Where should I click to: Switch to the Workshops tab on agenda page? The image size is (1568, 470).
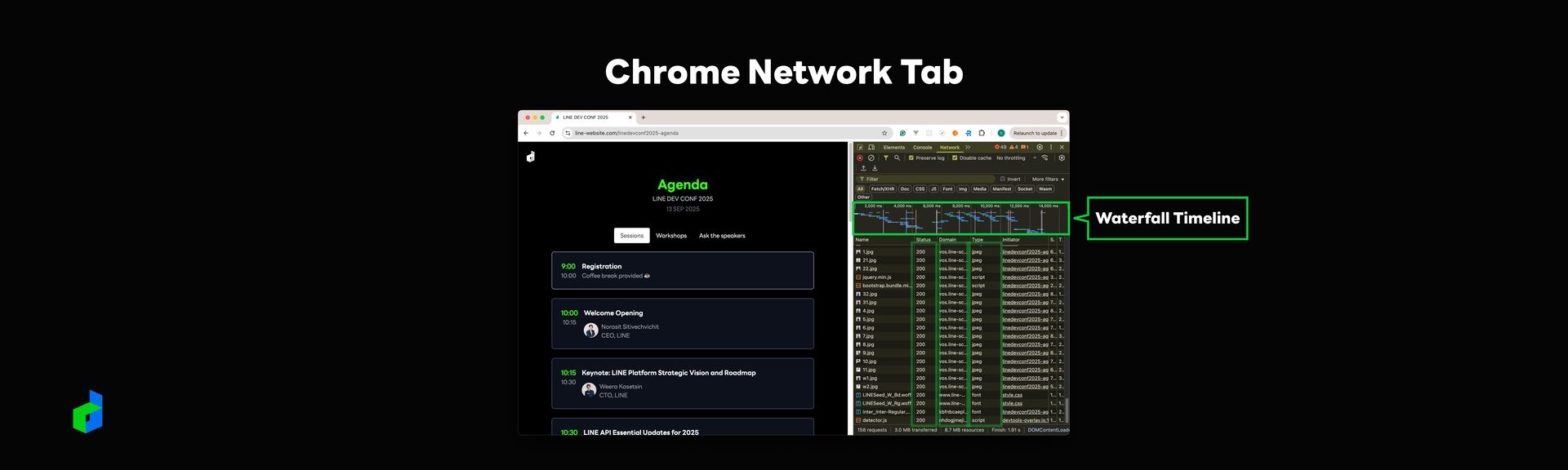coord(671,235)
